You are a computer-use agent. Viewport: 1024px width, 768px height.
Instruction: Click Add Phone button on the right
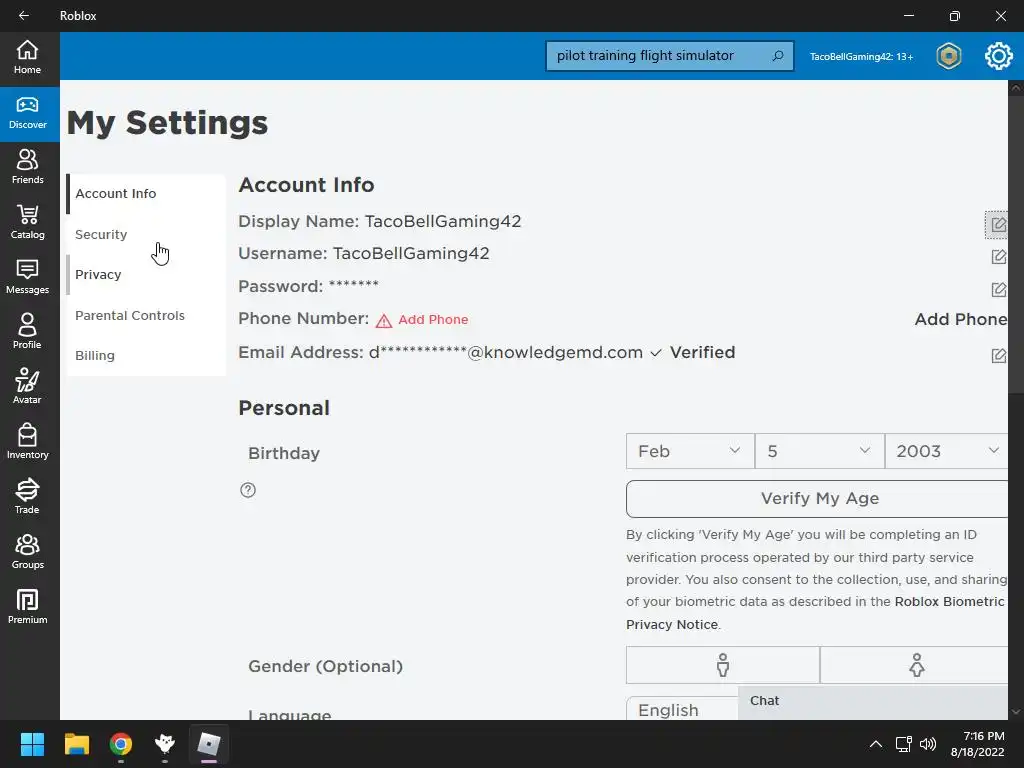tap(961, 319)
